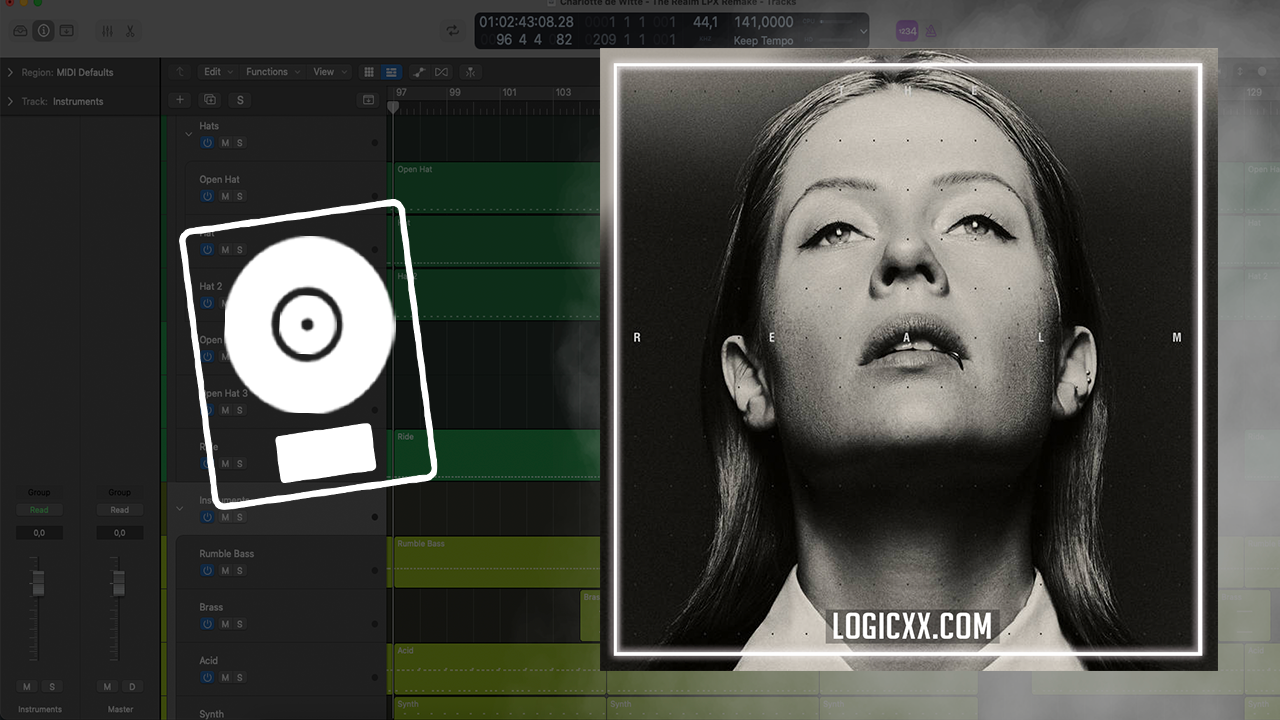1280x720 pixels.
Task: Adjust the Instruments channel volume fader
Action: tap(37, 583)
